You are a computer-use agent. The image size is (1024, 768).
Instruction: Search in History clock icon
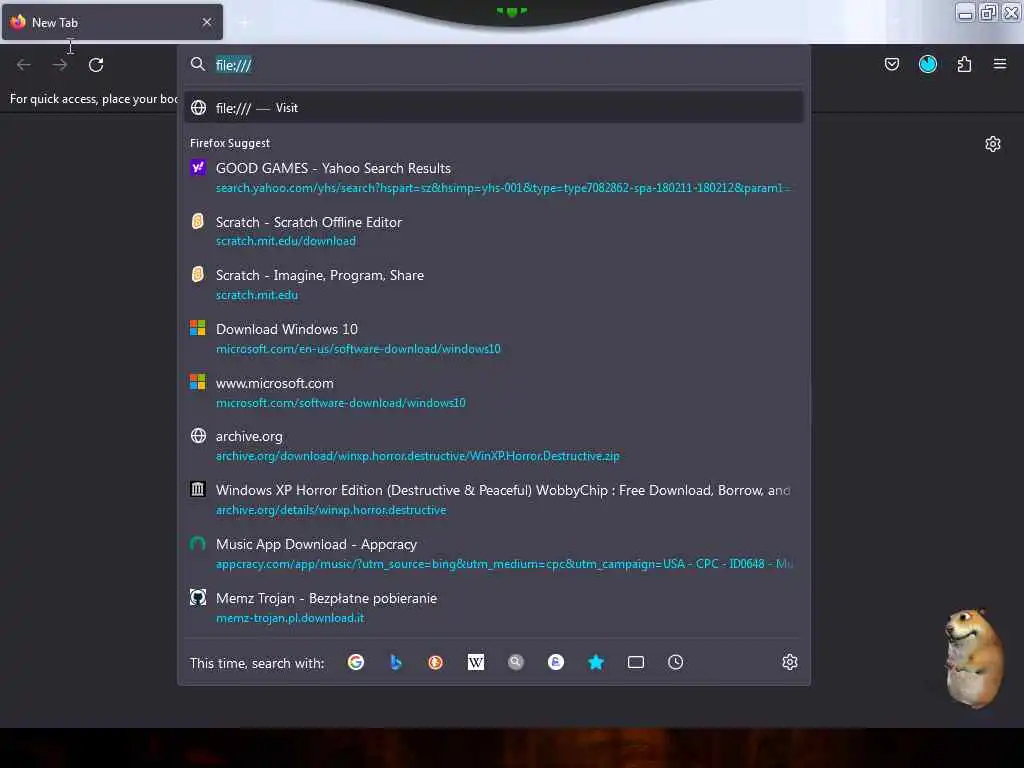pyautogui.click(x=675, y=662)
